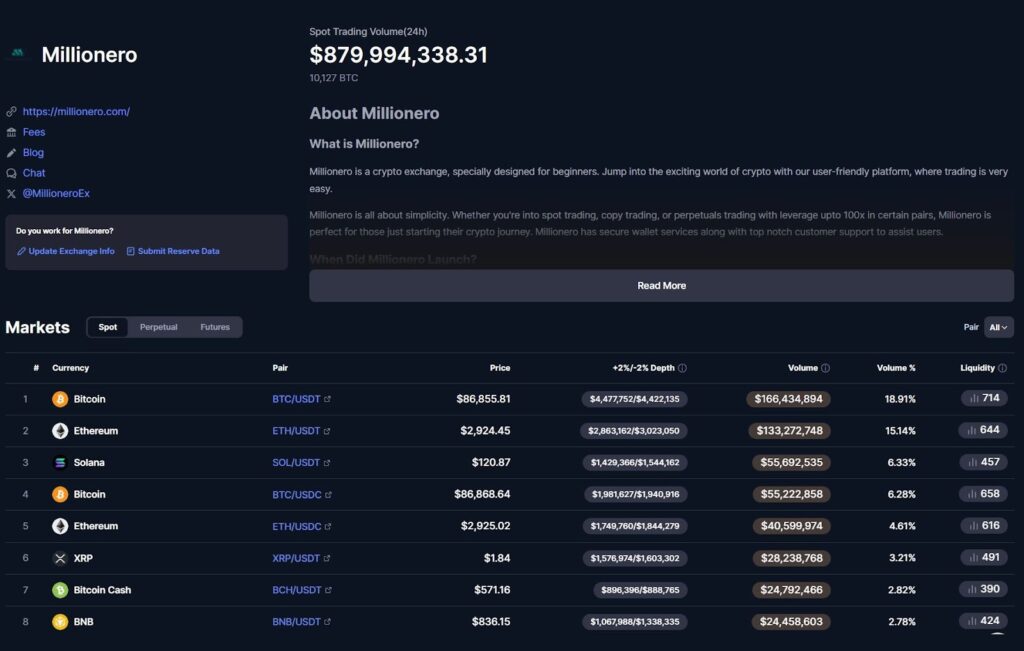
Task: Click the Millionero logo icon
Action: [x=16, y=55]
